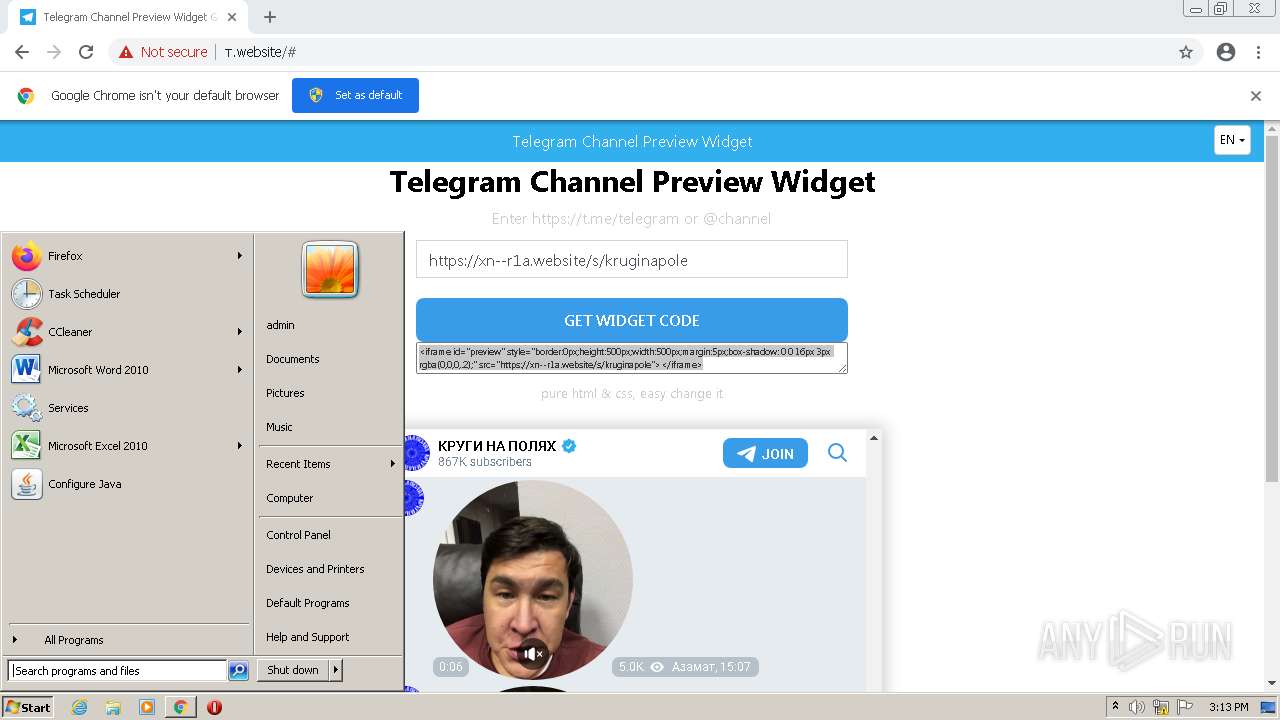The width and height of the screenshot is (1280, 720).
Task: Open the EN language dropdown
Action: click(1232, 140)
